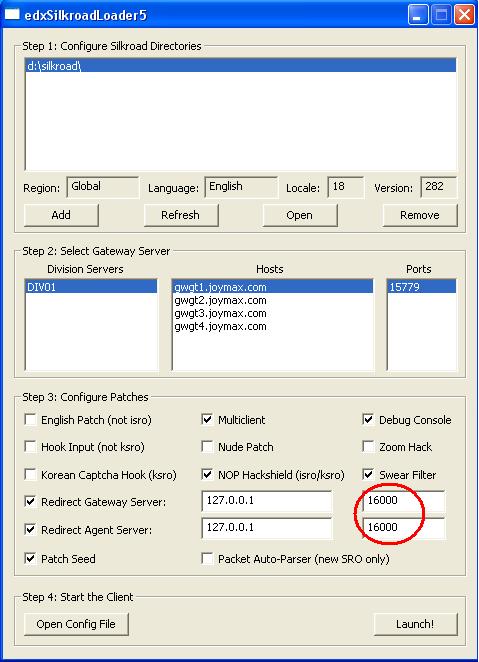The image size is (479, 662).
Task: Click the Gateway Server IP field
Action: [267, 501]
